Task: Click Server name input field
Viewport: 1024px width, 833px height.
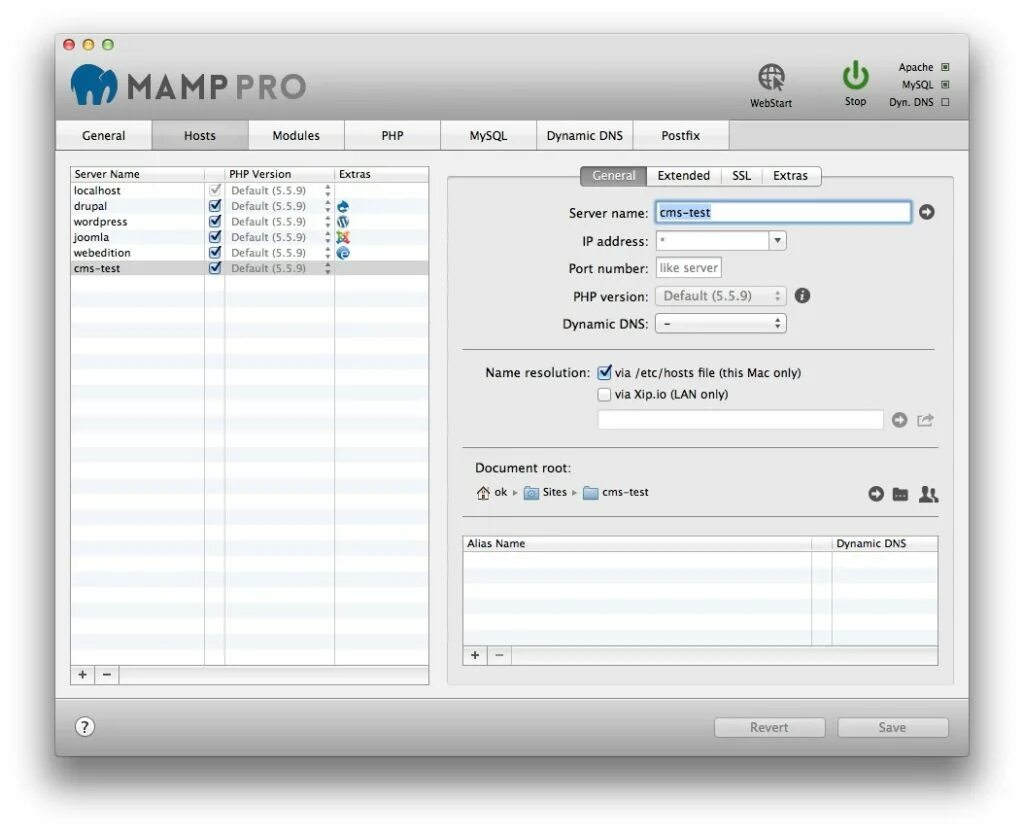Action: [x=783, y=212]
